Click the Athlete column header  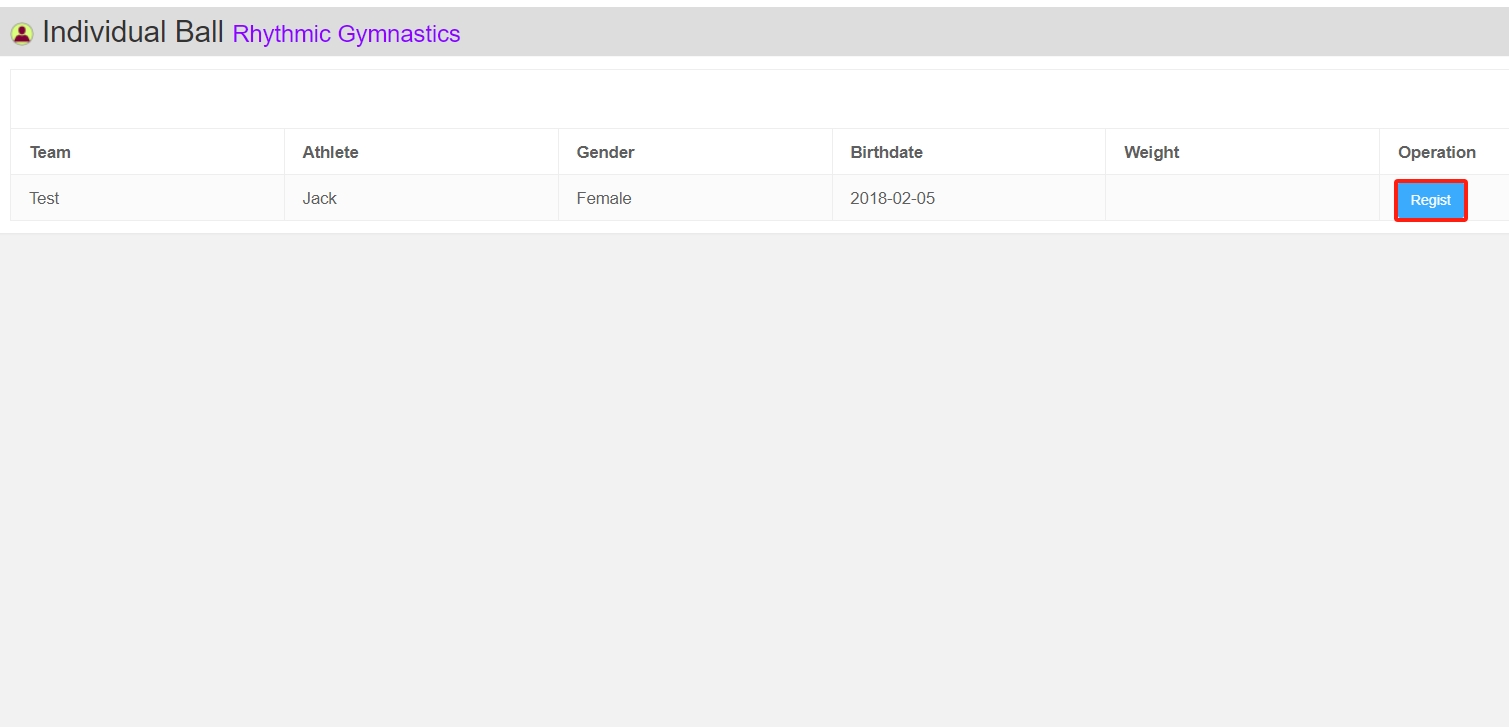pos(330,152)
